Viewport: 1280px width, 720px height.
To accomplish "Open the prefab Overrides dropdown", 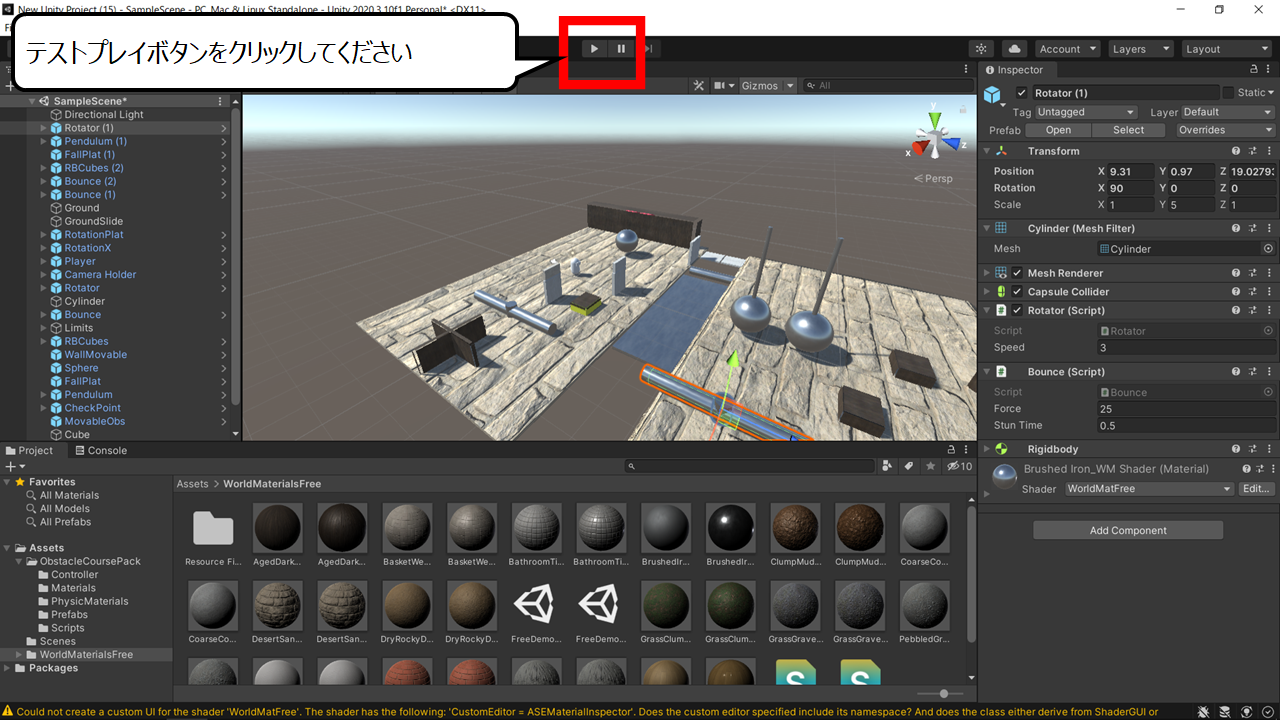I will pyautogui.click(x=1224, y=130).
